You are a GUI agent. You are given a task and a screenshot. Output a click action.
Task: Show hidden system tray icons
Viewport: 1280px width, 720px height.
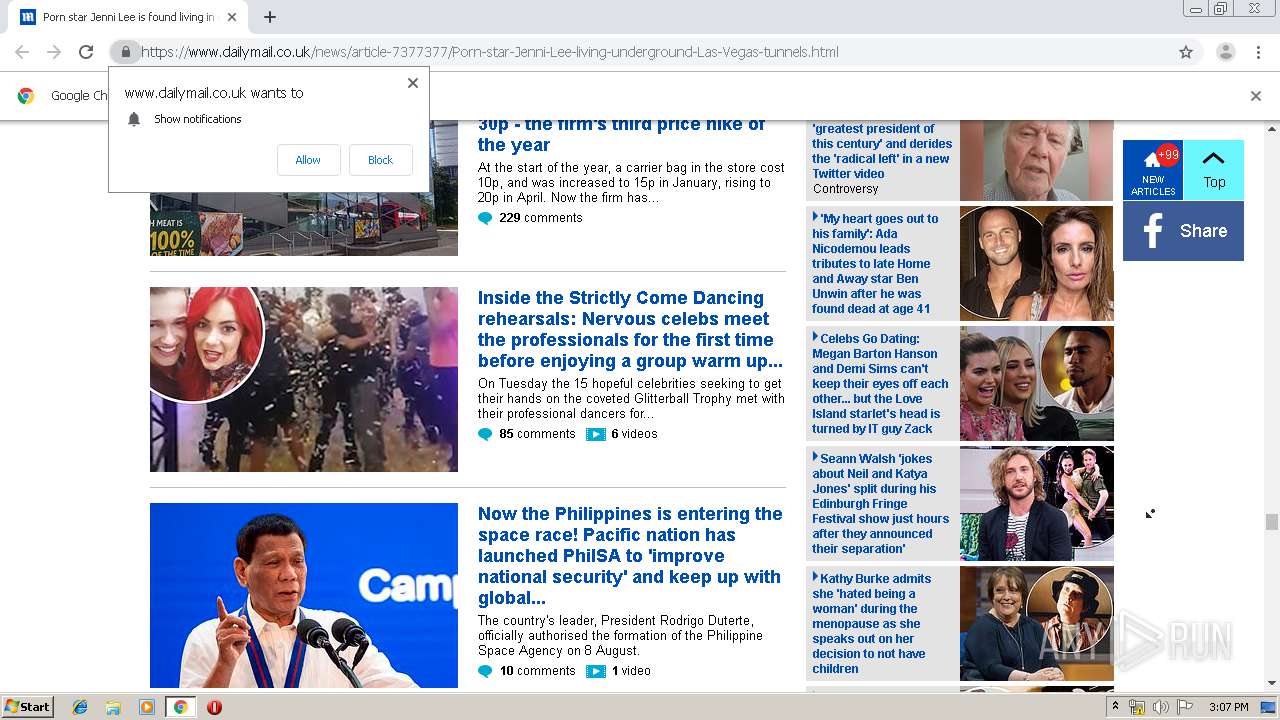pyautogui.click(x=1116, y=707)
